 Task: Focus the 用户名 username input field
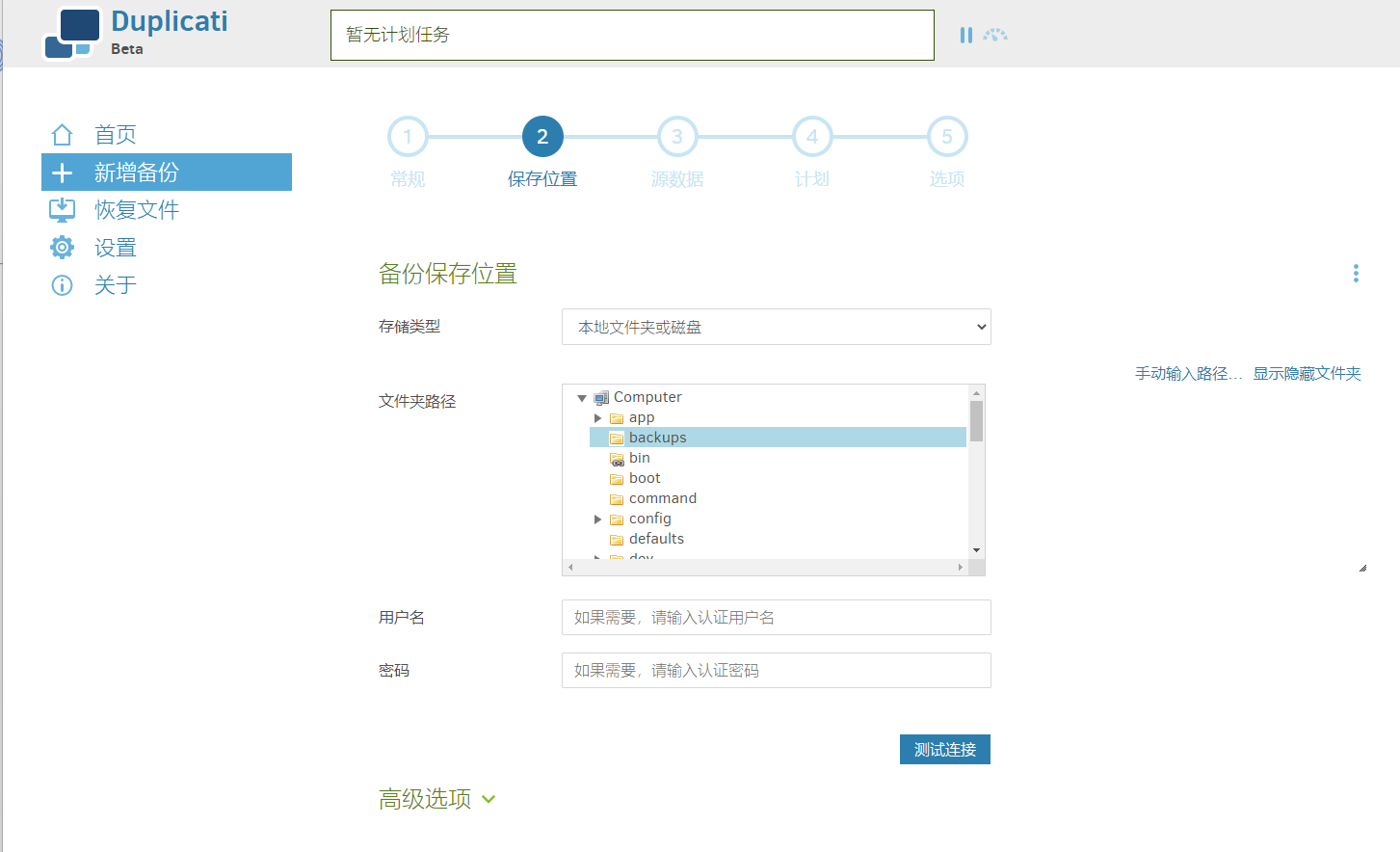coord(776,618)
